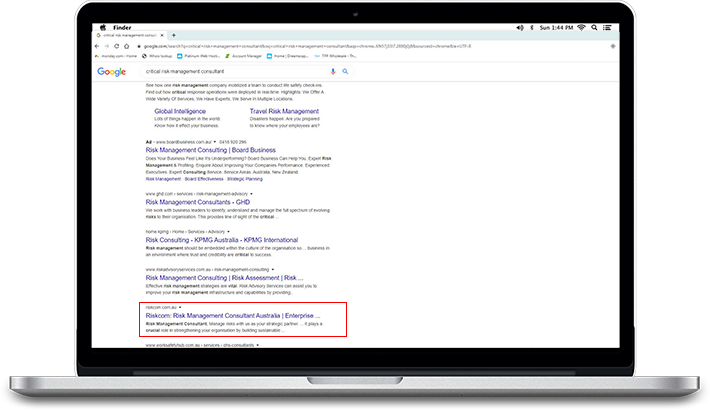
Task: Click the blue magnifier search button
Action: pyautogui.click(x=345, y=72)
